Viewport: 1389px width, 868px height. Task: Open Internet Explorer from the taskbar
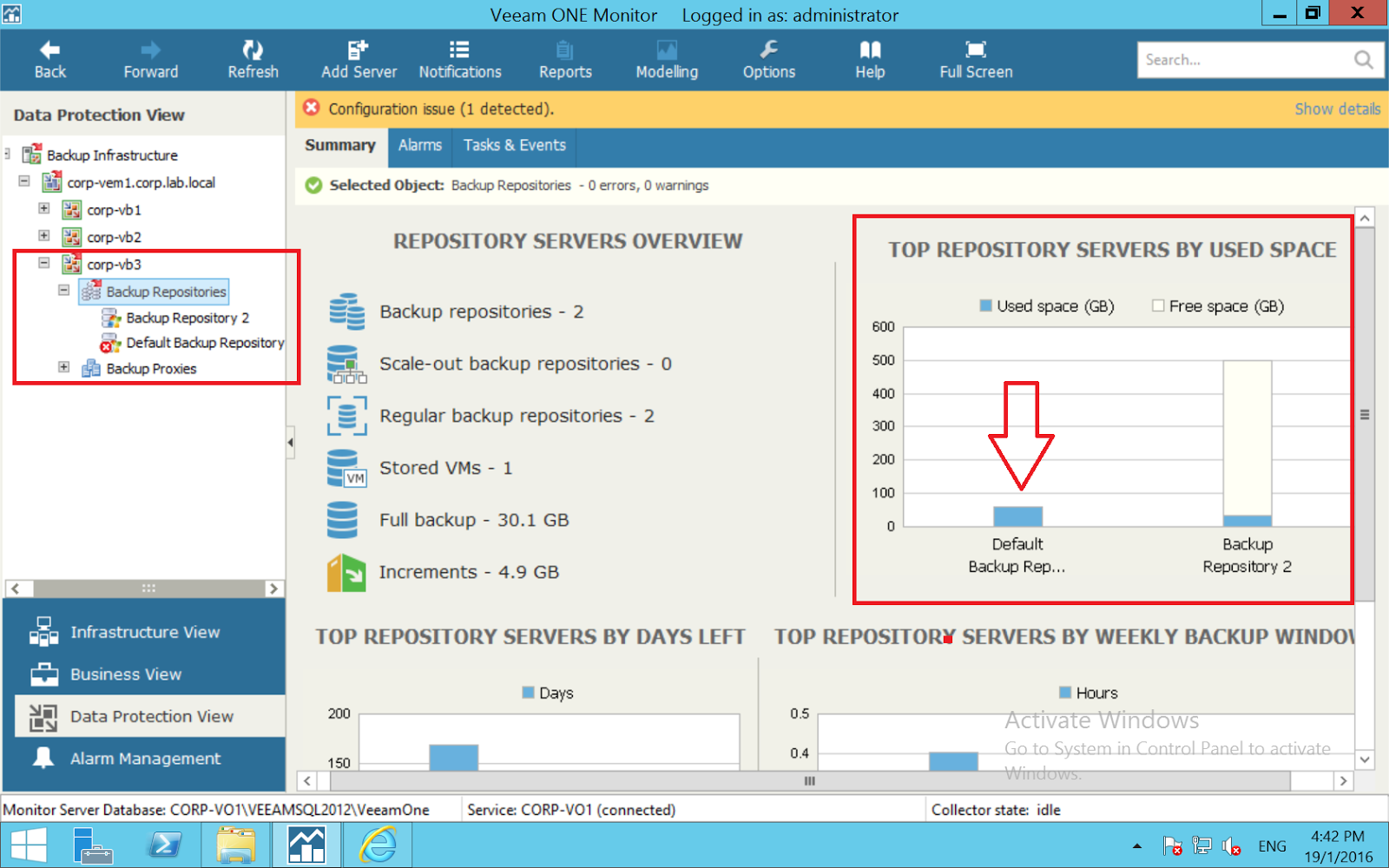point(378,845)
